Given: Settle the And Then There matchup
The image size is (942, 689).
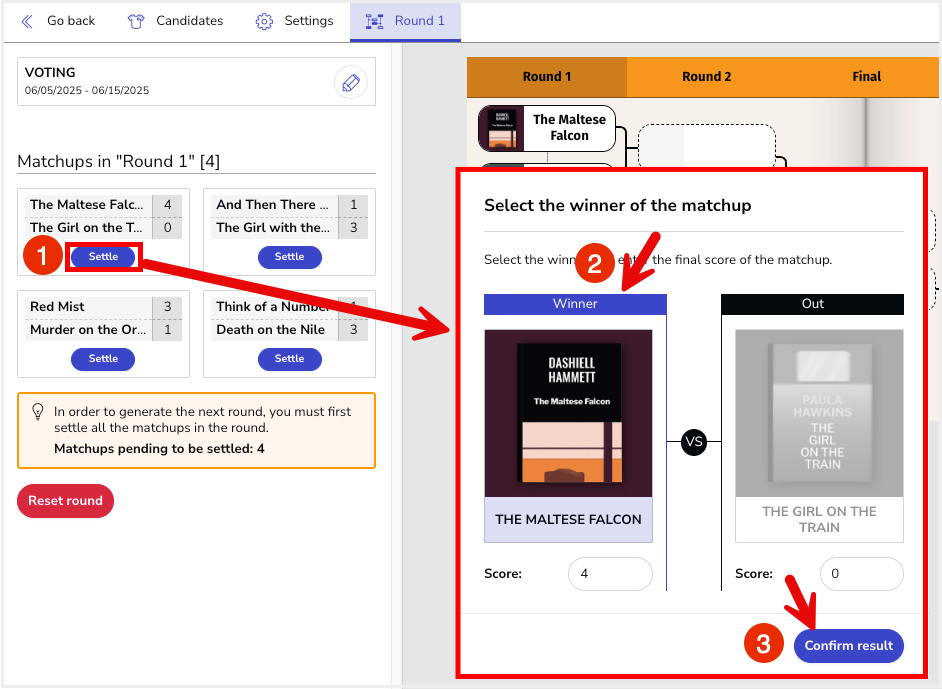Looking at the screenshot, I should pyautogui.click(x=290, y=257).
